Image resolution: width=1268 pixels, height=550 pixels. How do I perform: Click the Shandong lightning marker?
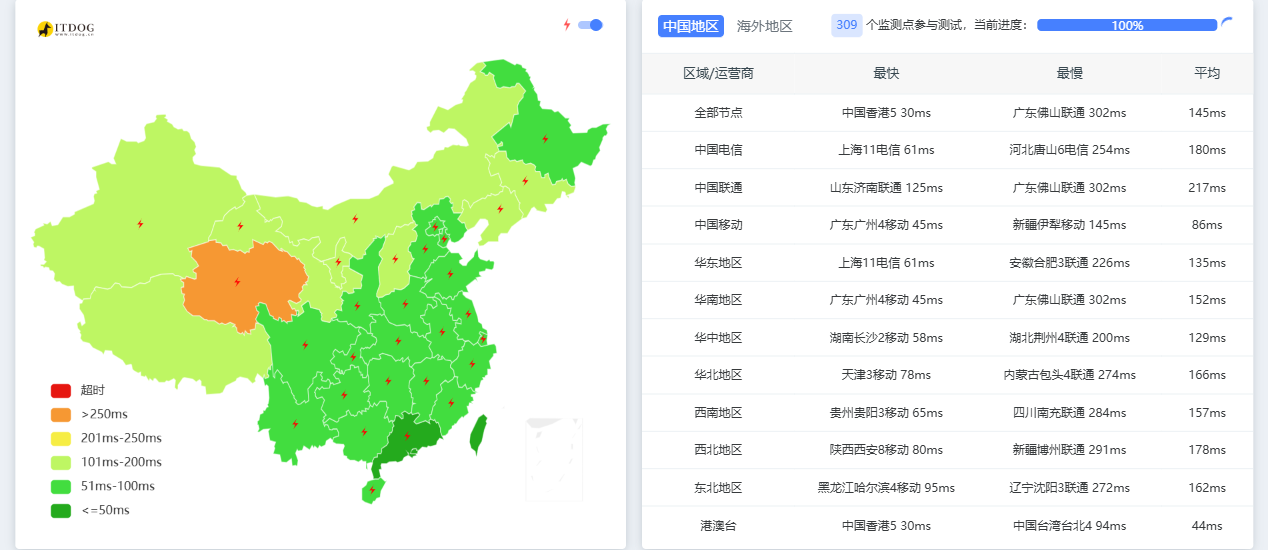(x=450, y=274)
